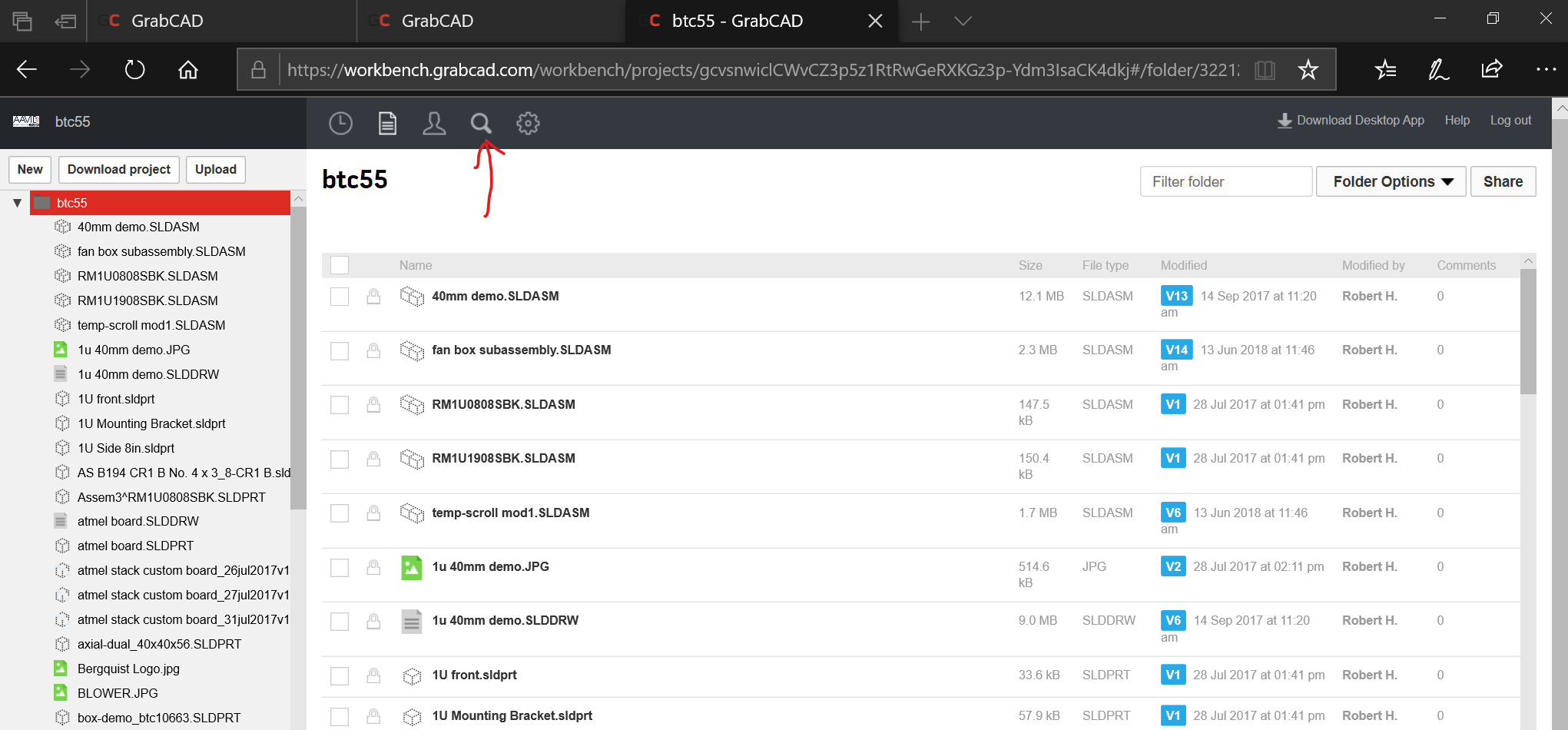This screenshot has width=1568, height=730.
Task: Check the 40mm demo.SLDASM row checkbox
Action: click(340, 297)
